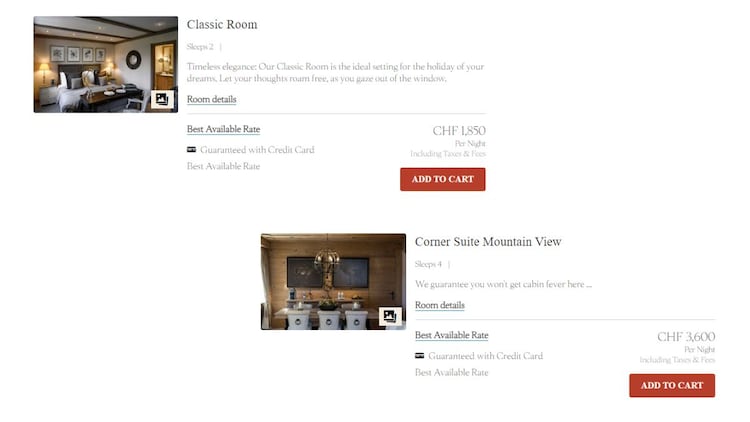The image size is (750, 422).
Task: Click Corner Suite Best Available Rate link
Action: pos(452,335)
